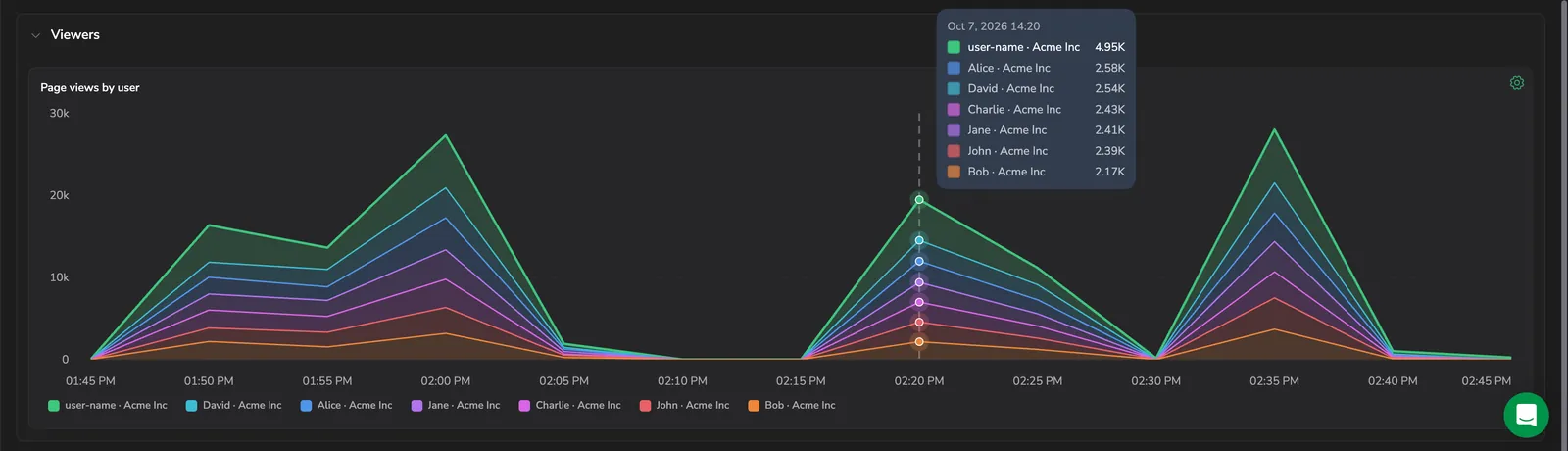Click the 20k y-axis label
This screenshot has height=451, width=1568.
click(x=59, y=195)
